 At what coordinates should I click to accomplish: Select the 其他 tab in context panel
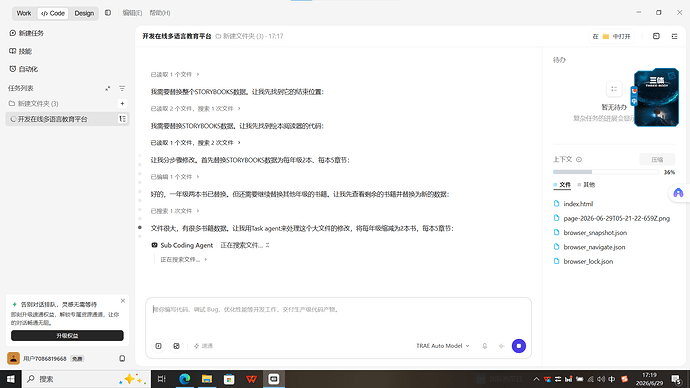click(586, 185)
